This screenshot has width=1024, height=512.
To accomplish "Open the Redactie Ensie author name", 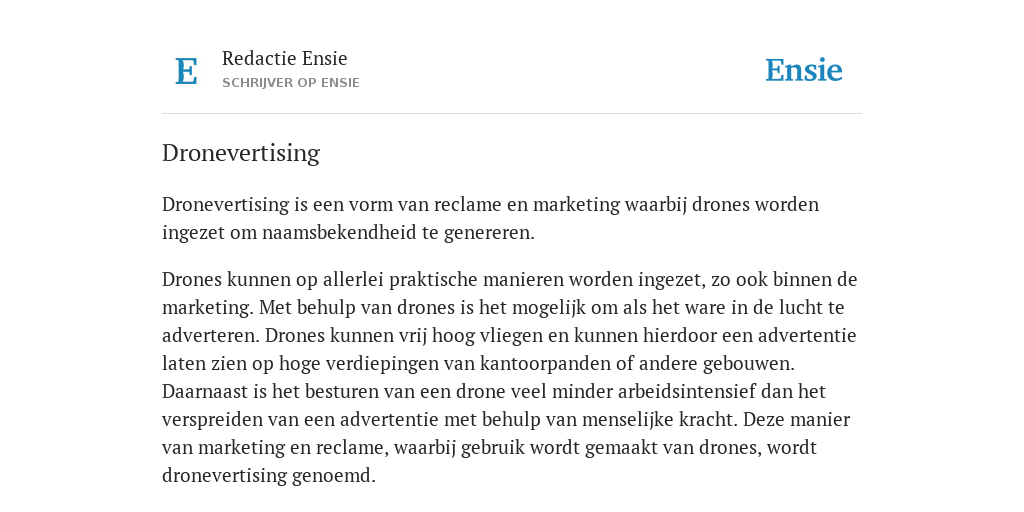I will pos(285,58).
